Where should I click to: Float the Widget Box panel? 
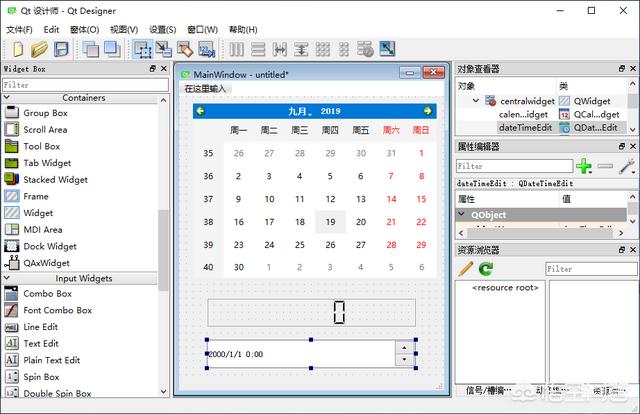(x=153, y=69)
